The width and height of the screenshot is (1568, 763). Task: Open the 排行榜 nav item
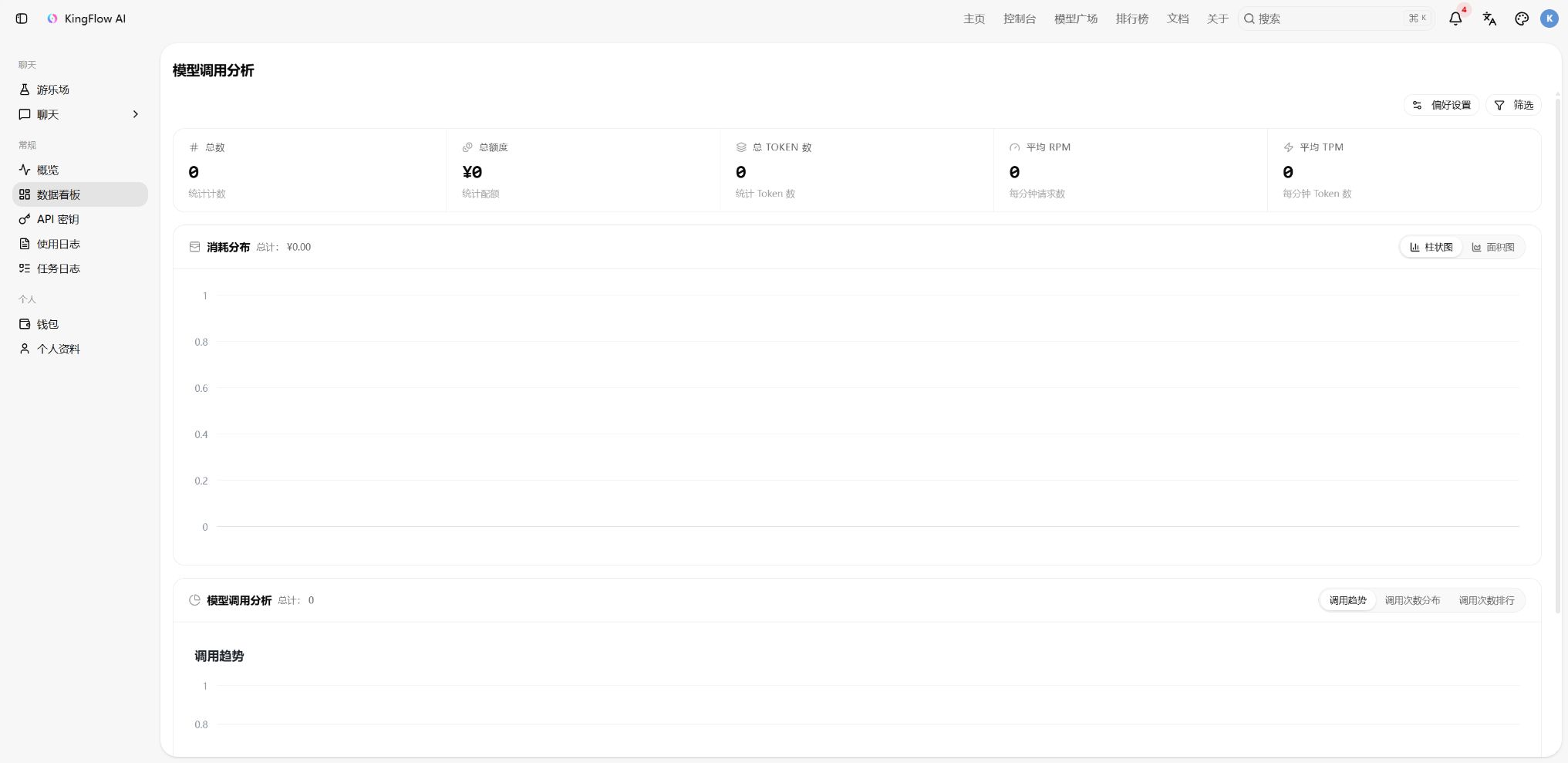pos(1132,19)
